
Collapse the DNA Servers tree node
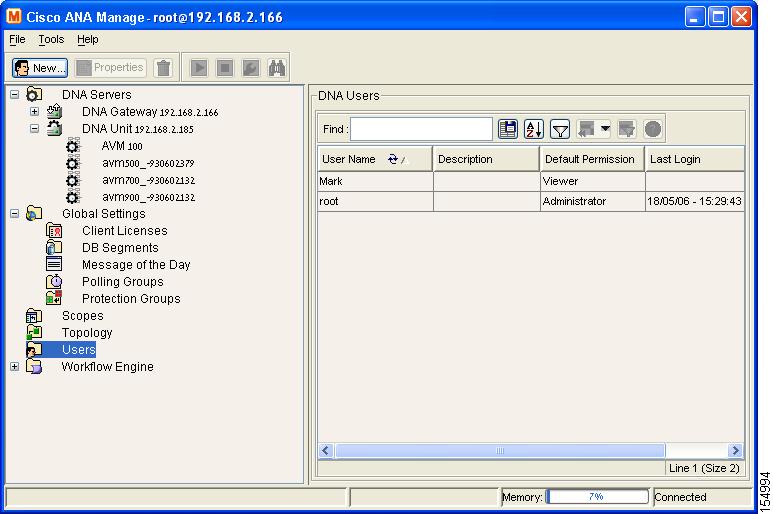click(x=15, y=94)
